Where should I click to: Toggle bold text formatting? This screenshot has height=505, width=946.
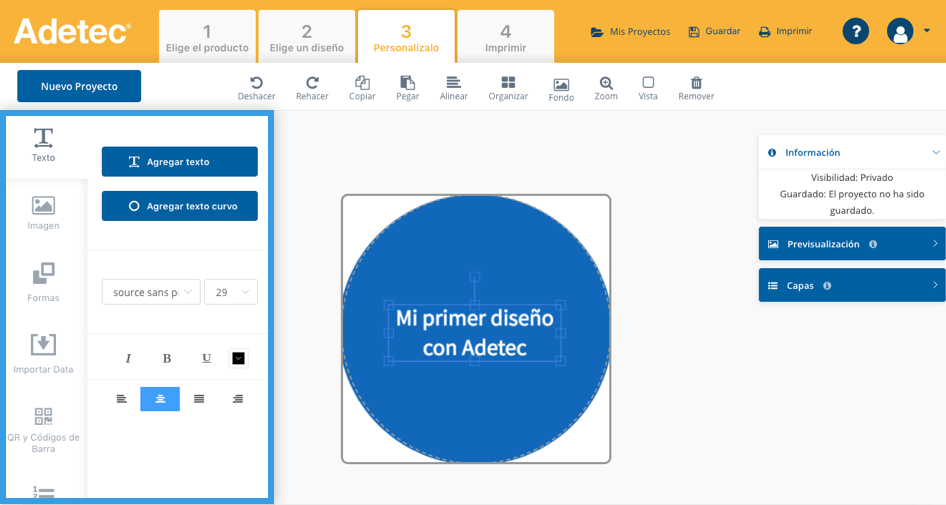(167, 358)
